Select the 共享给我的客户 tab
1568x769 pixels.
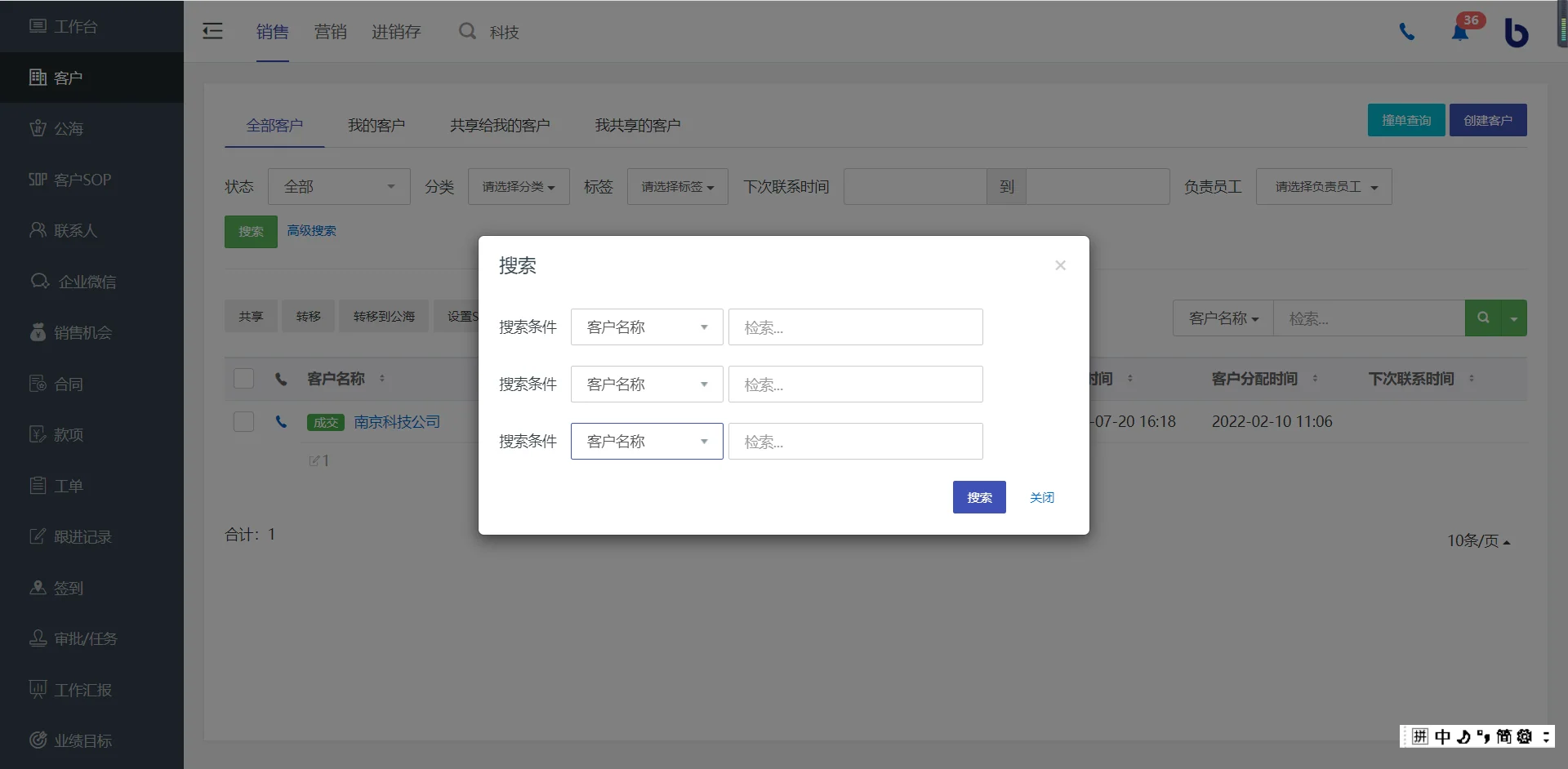pyautogui.click(x=500, y=126)
